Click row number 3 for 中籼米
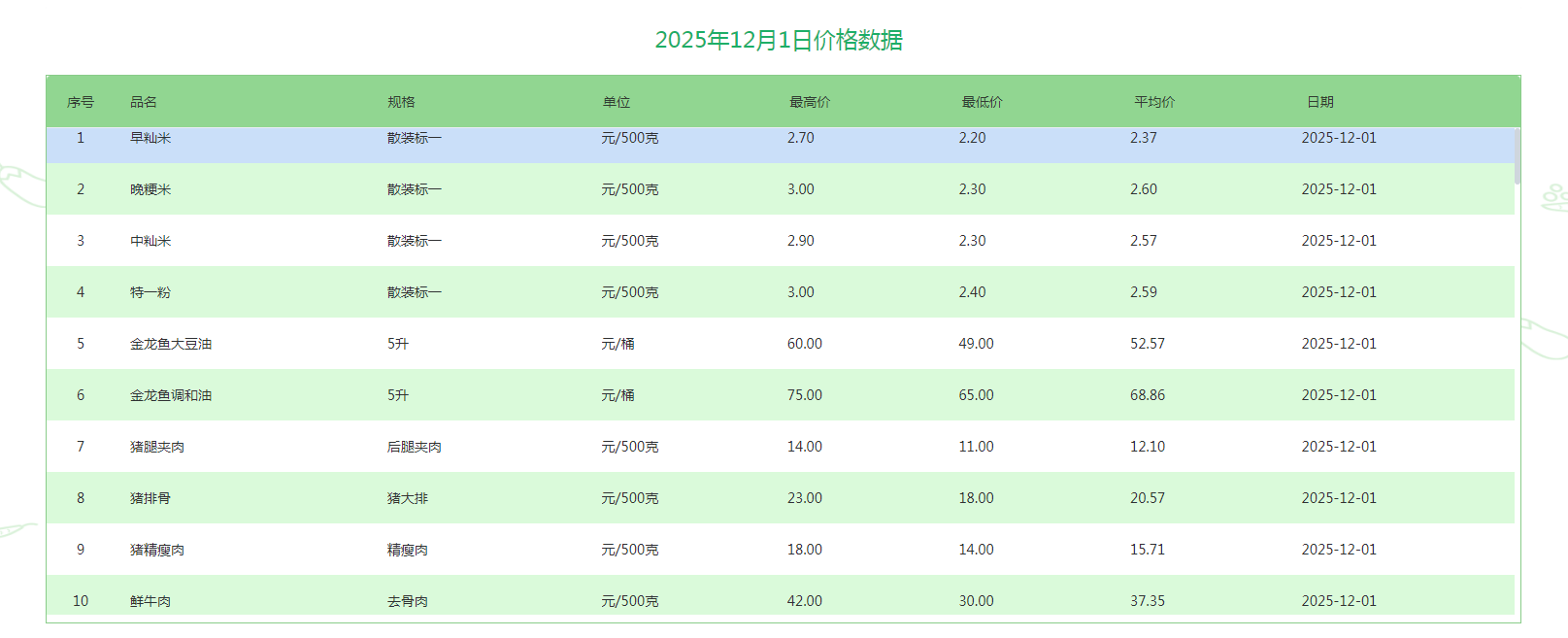This screenshot has height=638, width=1568. [81, 241]
